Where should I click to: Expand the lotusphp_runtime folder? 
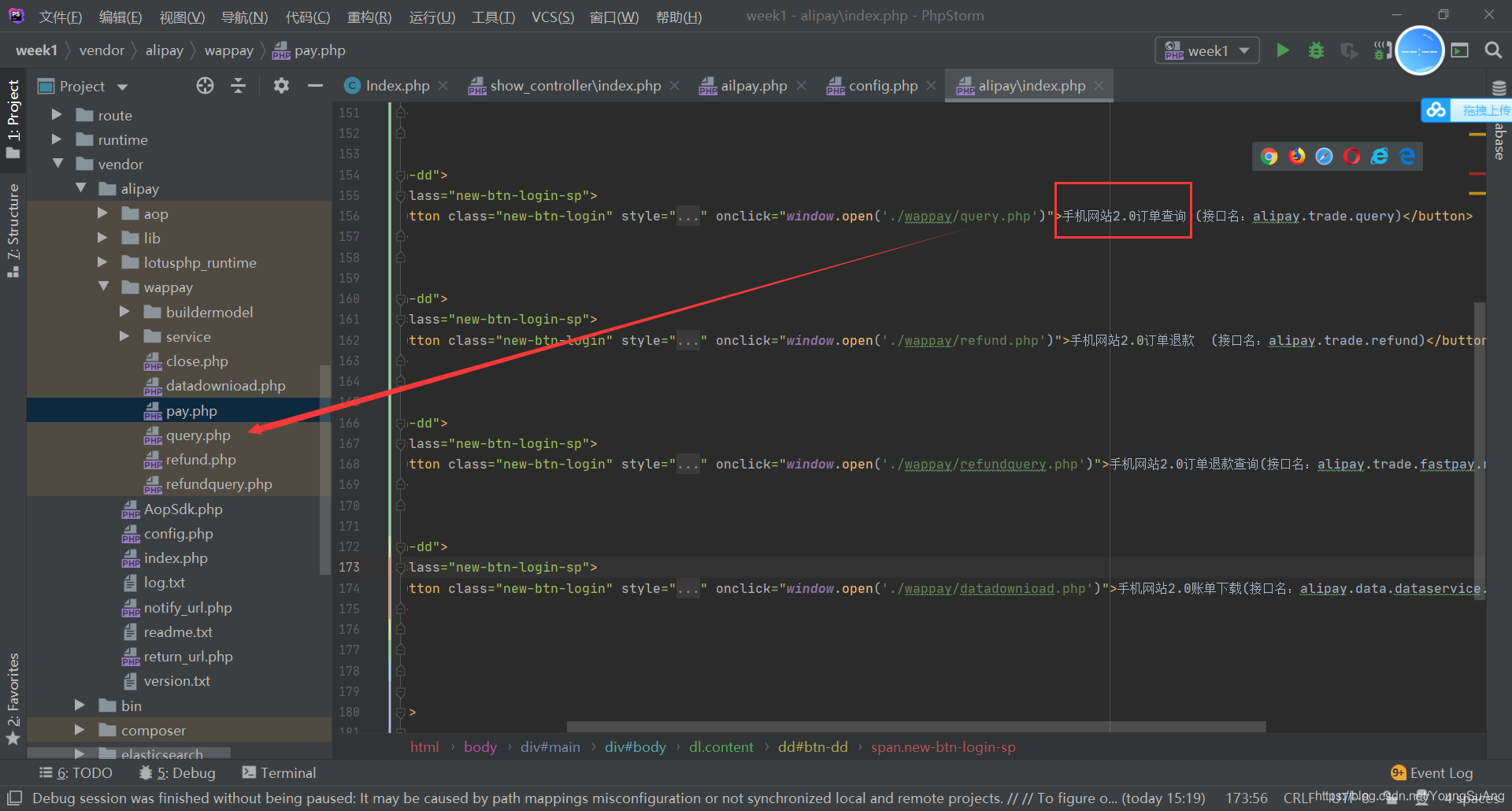(x=102, y=262)
